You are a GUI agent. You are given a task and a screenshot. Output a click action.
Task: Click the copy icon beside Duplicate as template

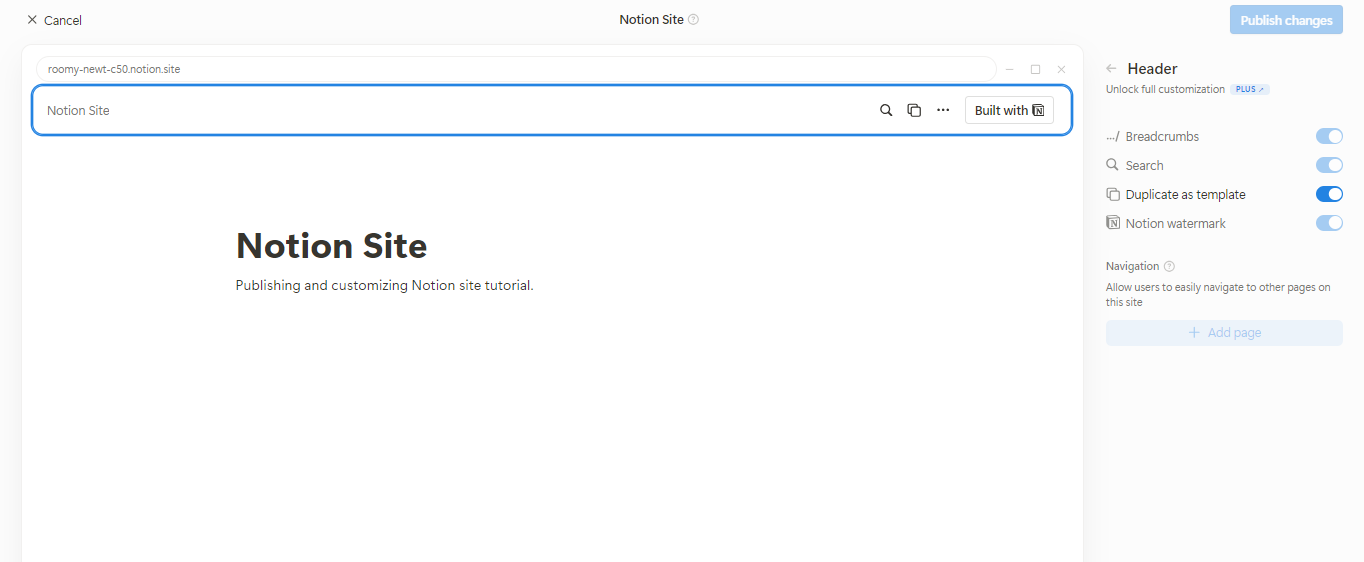1112,194
